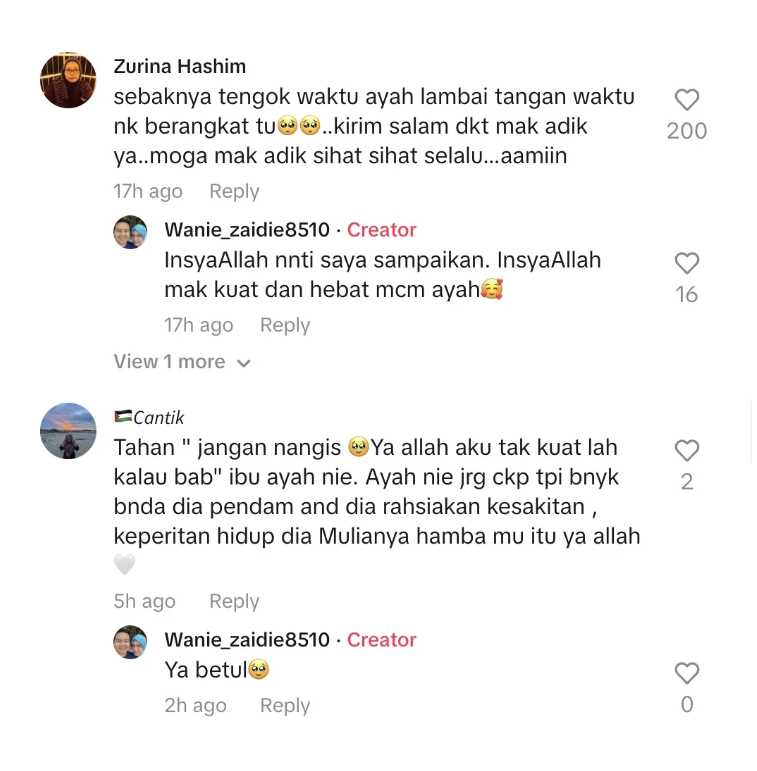Like creator's reply about InsyaAllah sampaikan

coord(687,263)
